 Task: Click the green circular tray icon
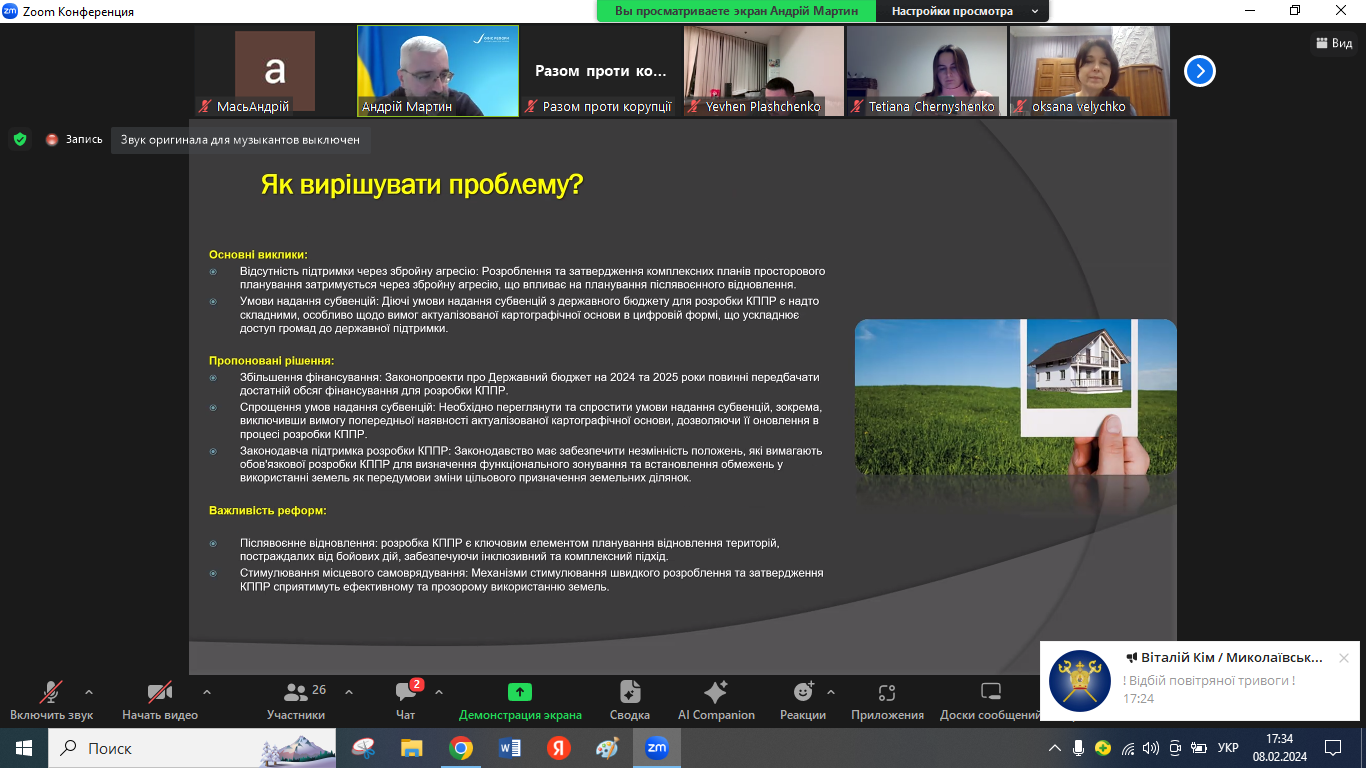1103,748
